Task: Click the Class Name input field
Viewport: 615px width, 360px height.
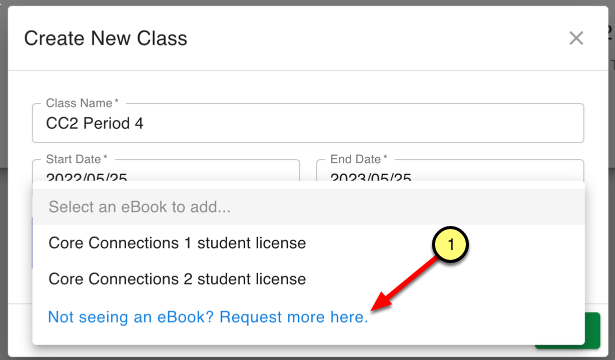Action: (x=308, y=123)
